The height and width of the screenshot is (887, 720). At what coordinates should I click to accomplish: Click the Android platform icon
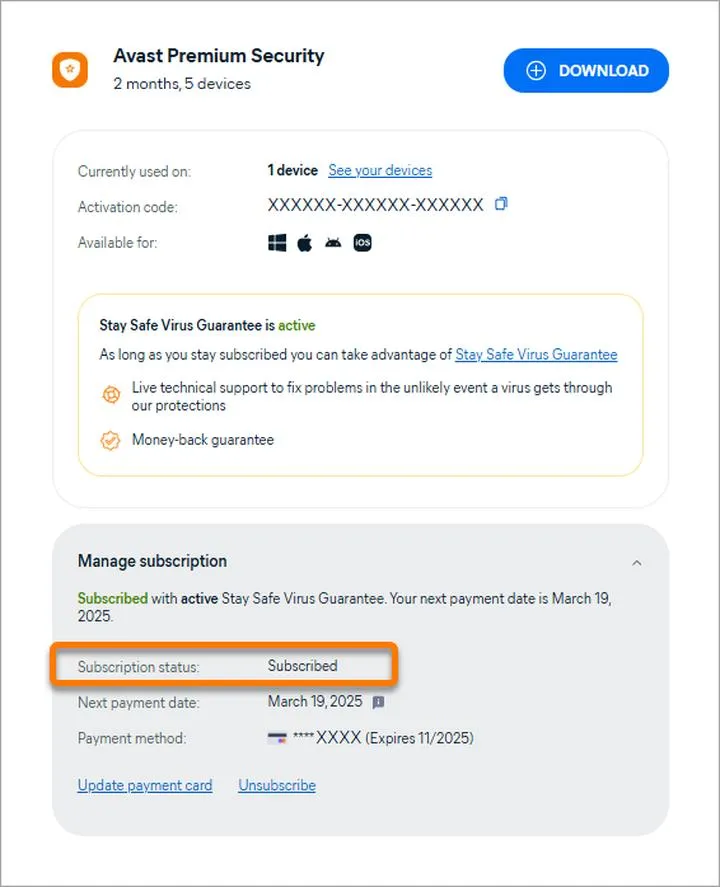[333, 243]
